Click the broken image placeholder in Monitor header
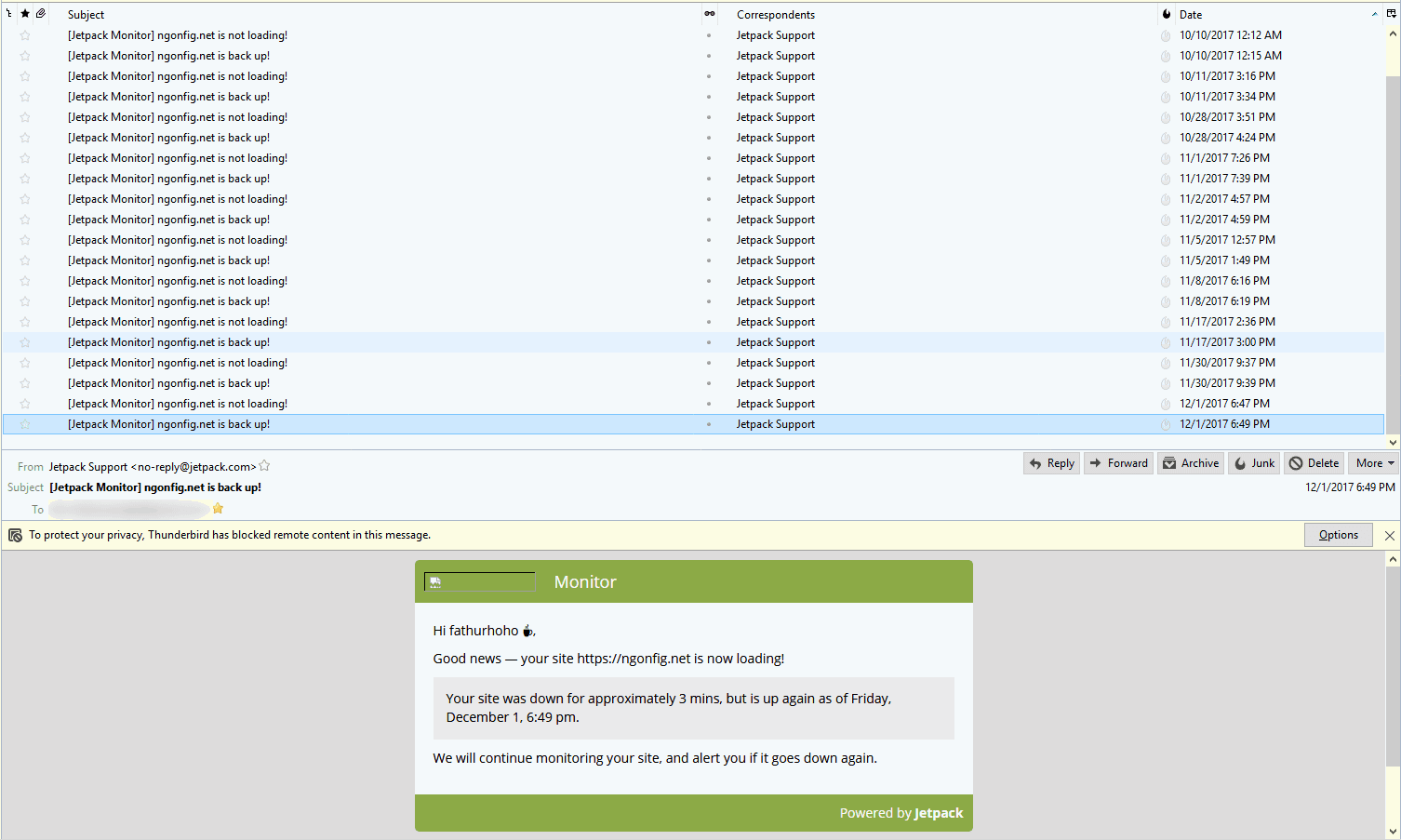Viewport: 1401px width, 840px height. coord(479,582)
